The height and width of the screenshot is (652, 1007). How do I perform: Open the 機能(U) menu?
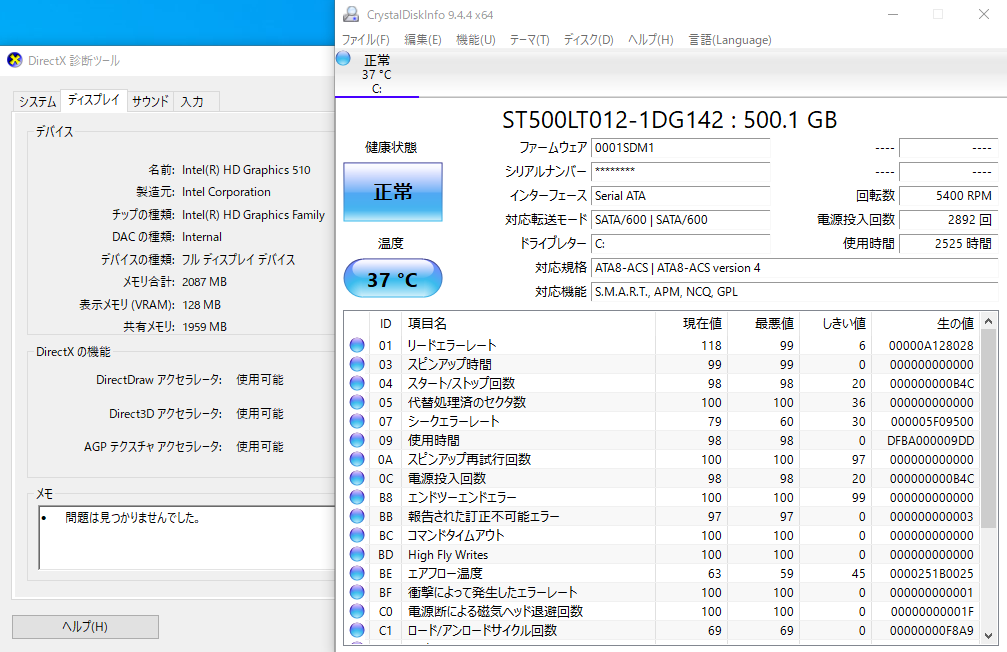pos(475,40)
